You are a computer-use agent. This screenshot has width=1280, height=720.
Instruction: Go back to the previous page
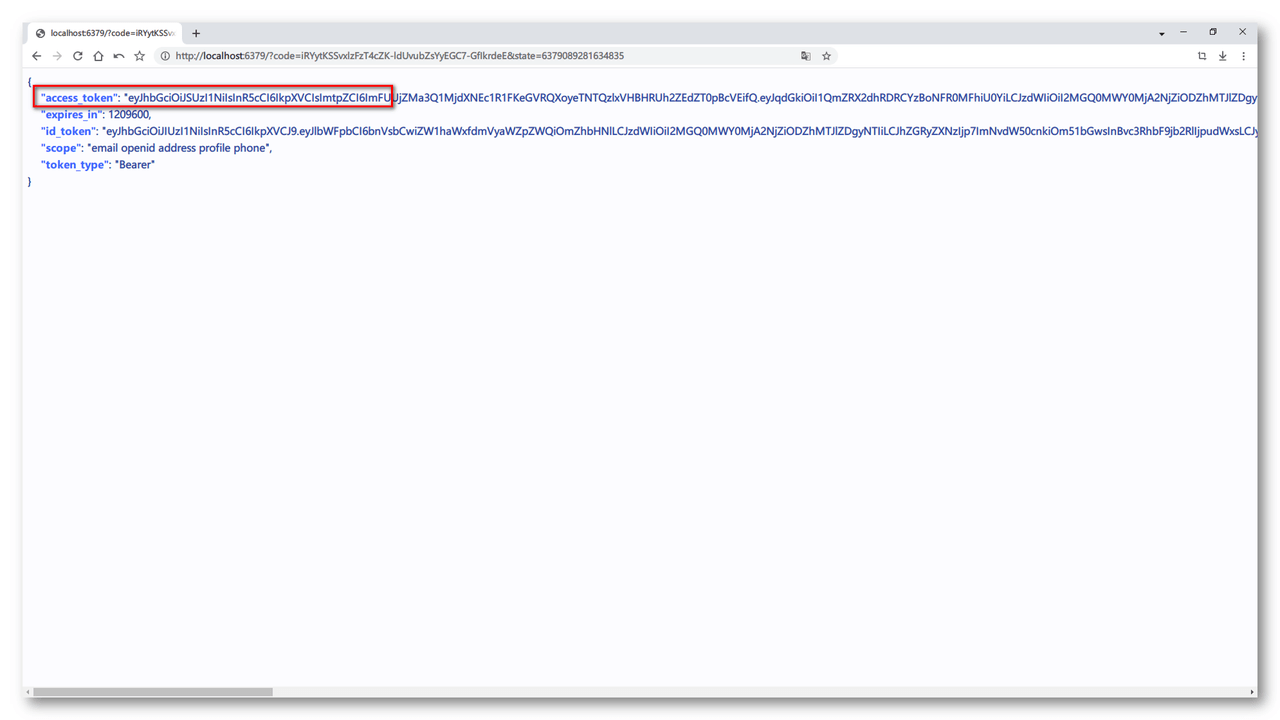click(x=37, y=56)
